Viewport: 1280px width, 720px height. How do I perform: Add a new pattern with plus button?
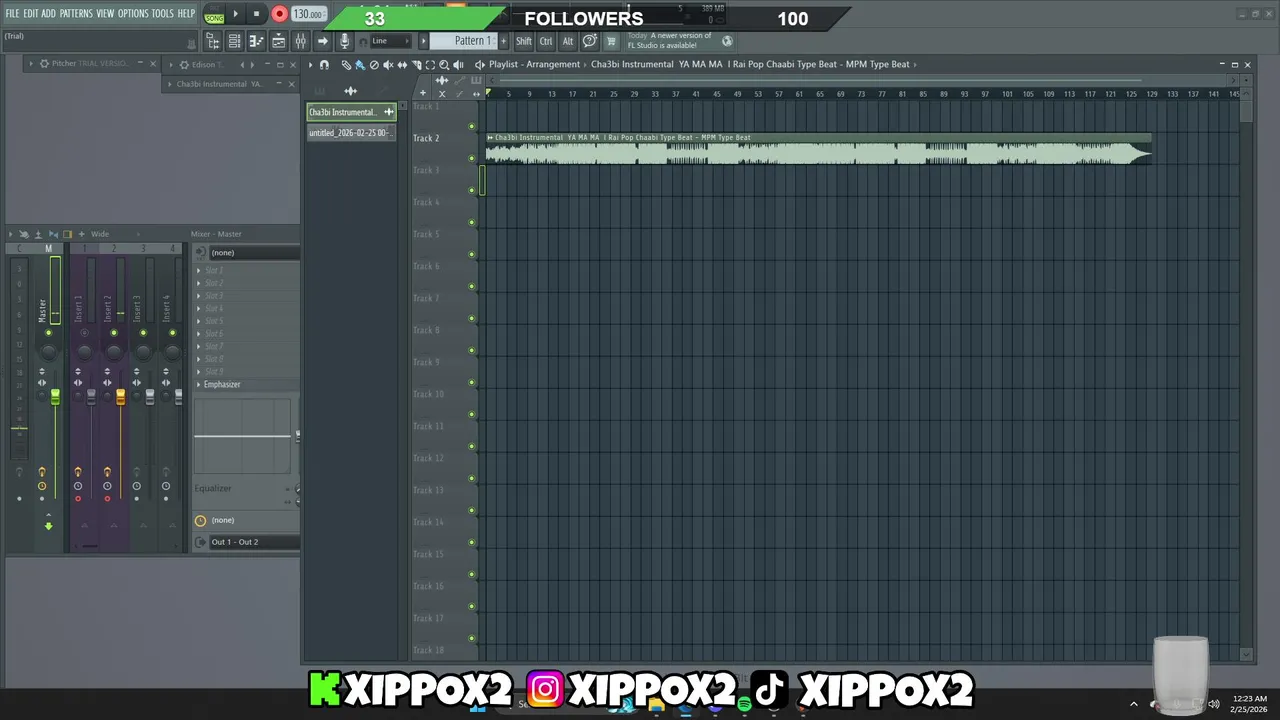[503, 41]
